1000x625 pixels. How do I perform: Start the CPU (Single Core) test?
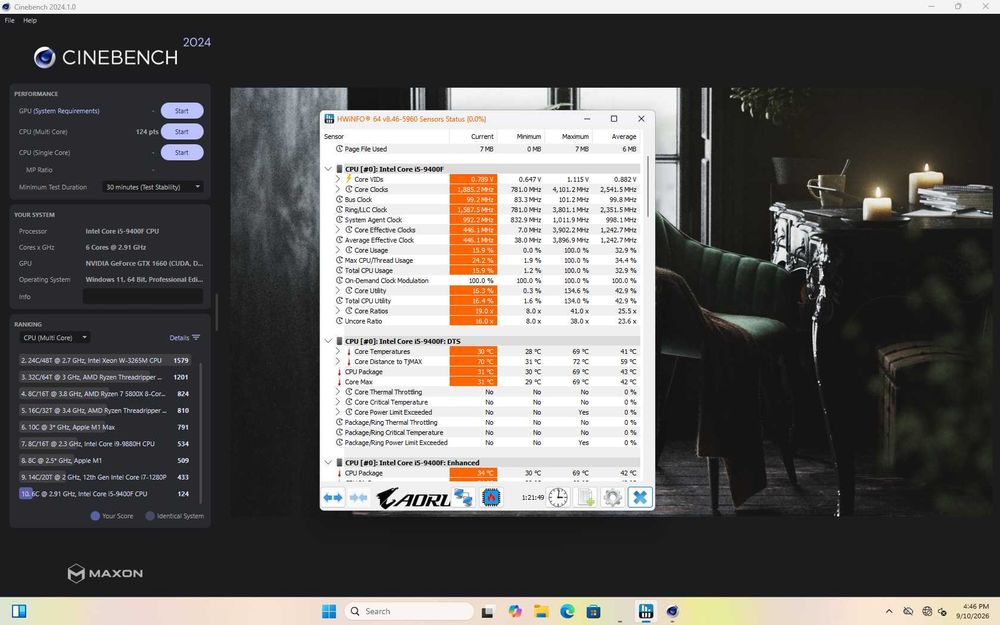pos(182,152)
